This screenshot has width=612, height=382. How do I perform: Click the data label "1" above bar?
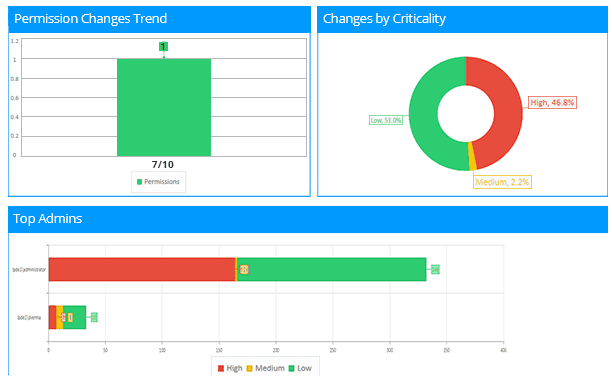(x=163, y=47)
